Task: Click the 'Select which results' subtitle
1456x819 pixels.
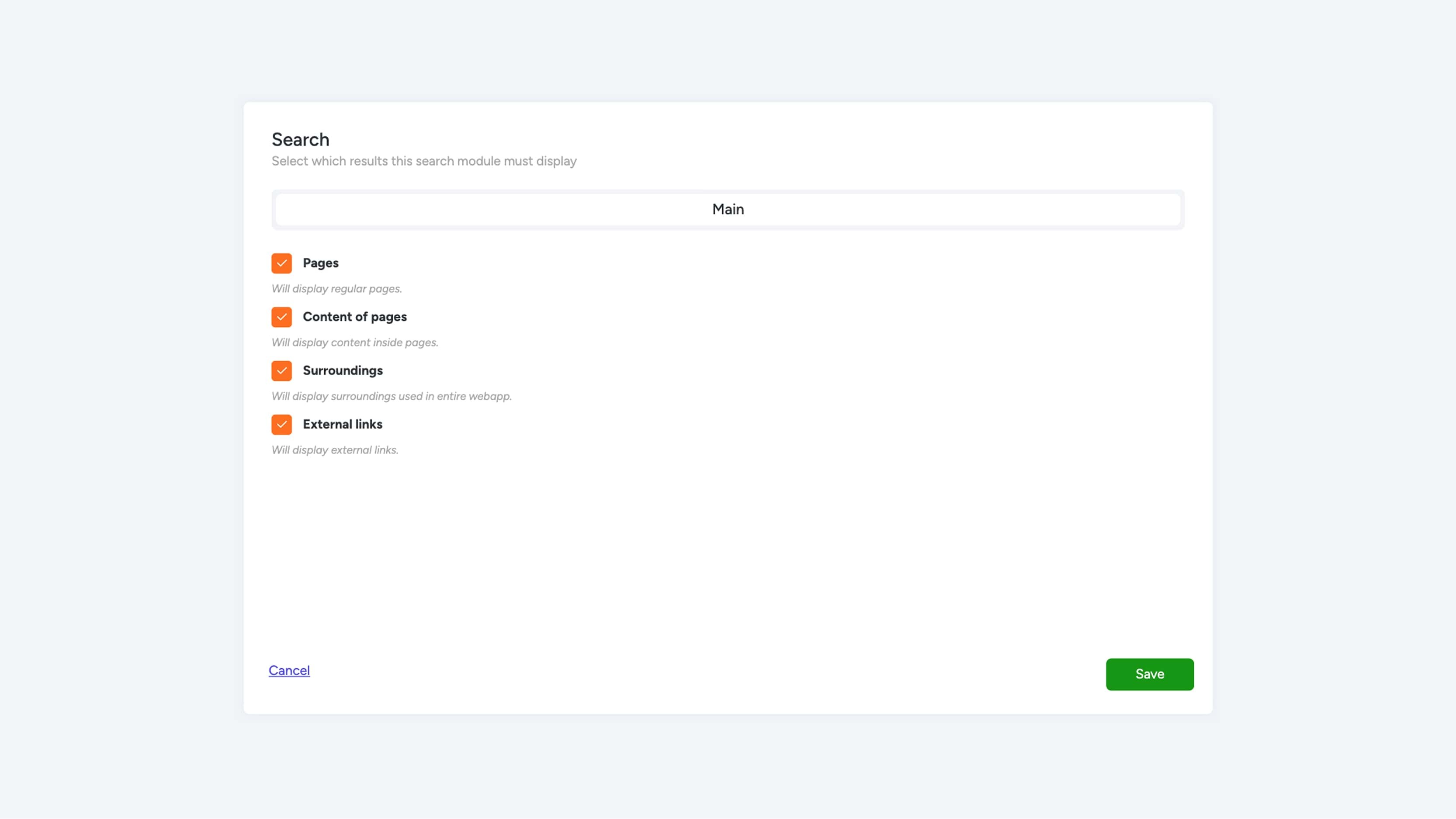Action: (x=424, y=161)
